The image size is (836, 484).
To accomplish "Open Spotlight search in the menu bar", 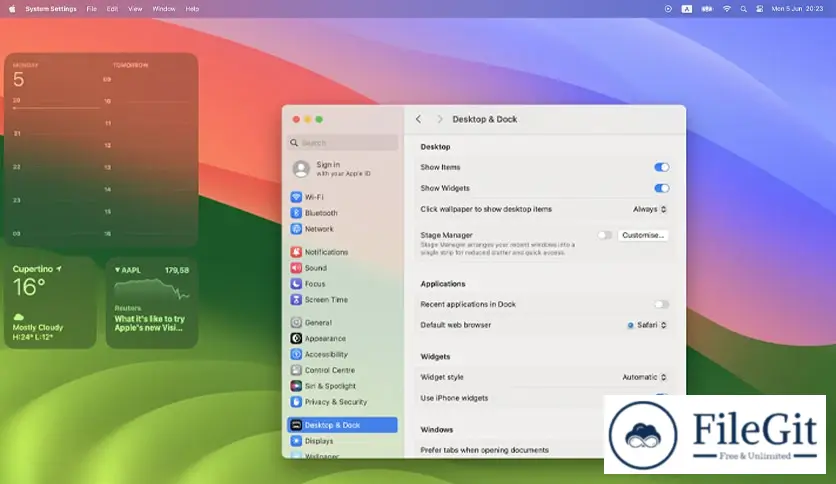I will [x=743, y=9].
